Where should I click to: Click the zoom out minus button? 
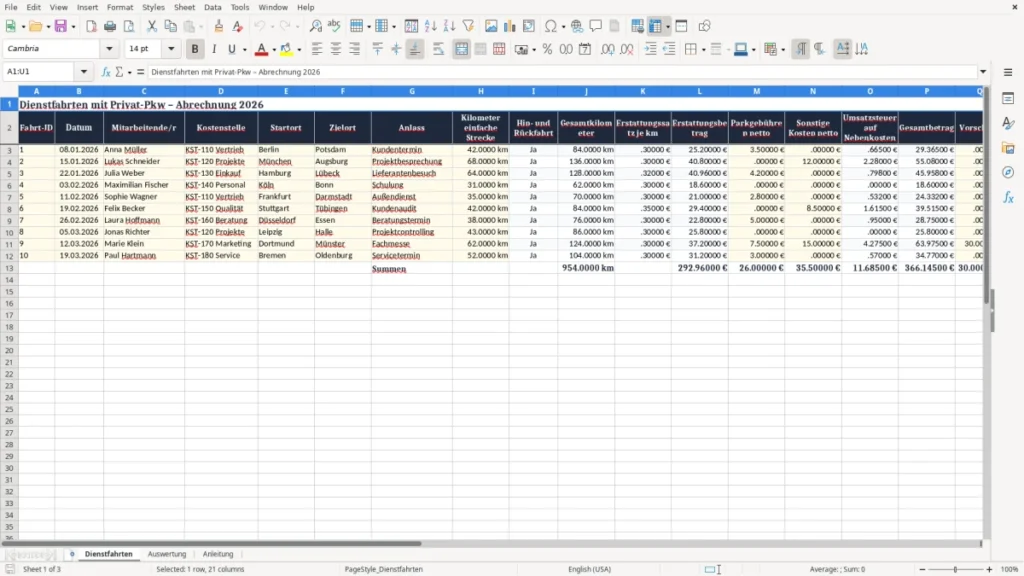tap(921, 569)
